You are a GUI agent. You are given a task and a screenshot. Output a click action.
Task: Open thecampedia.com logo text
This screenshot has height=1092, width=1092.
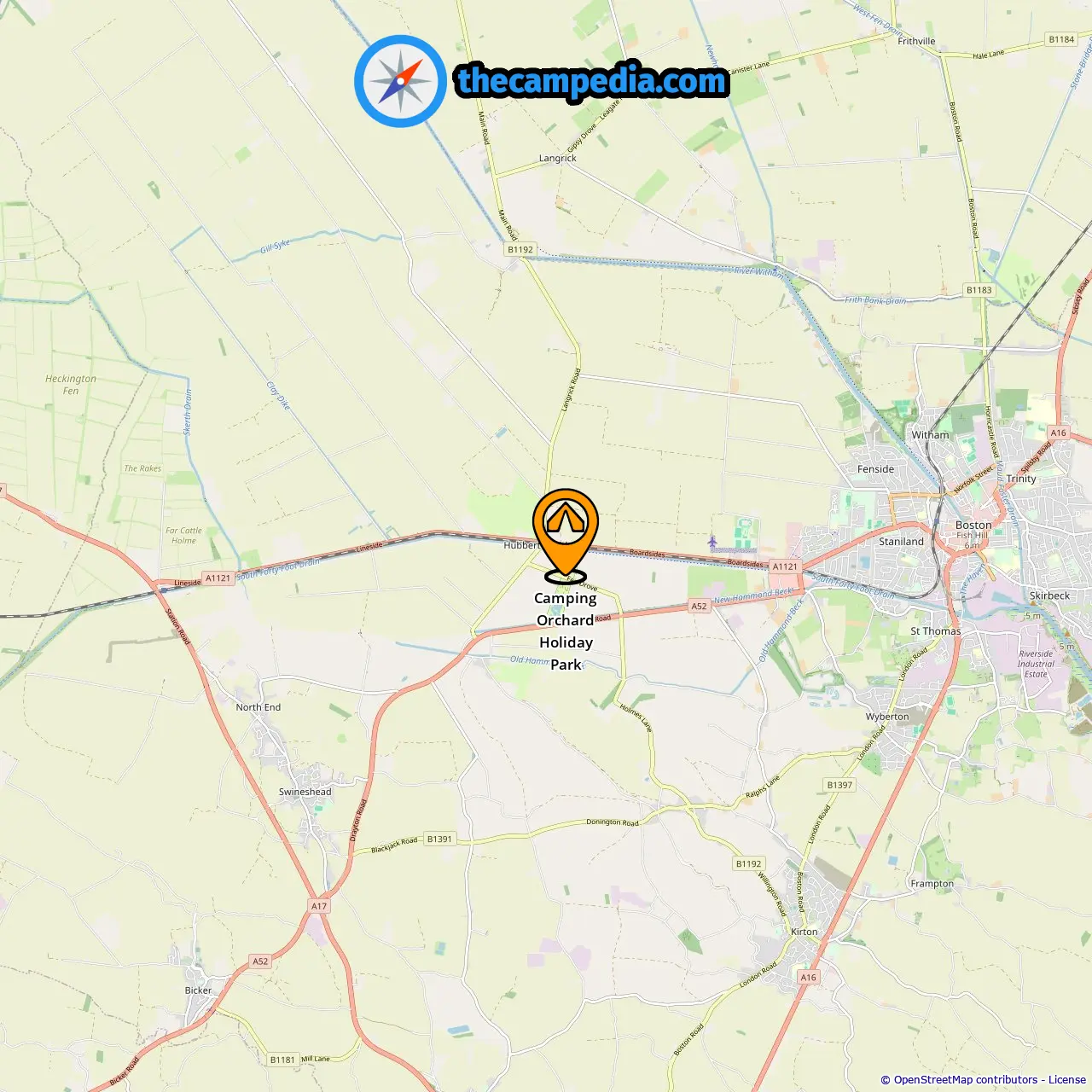pos(591,81)
